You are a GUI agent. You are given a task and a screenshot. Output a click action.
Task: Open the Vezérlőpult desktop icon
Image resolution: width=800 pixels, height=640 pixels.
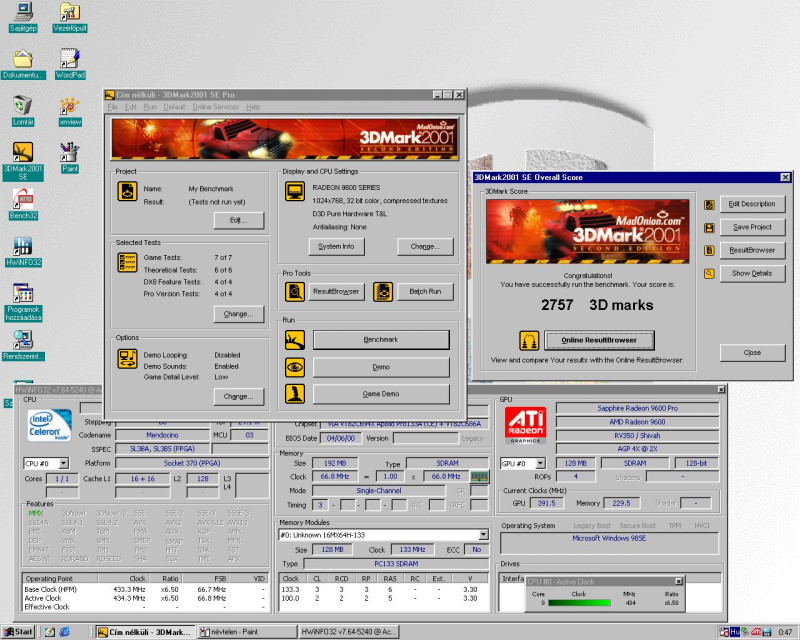[x=70, y=17]
